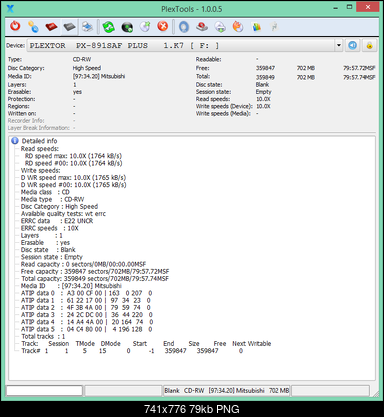The height and width of the screenshot is (417, 384).
Task: Click the red chip-shaped toolbar icon
Action: [x=51, y=27]
